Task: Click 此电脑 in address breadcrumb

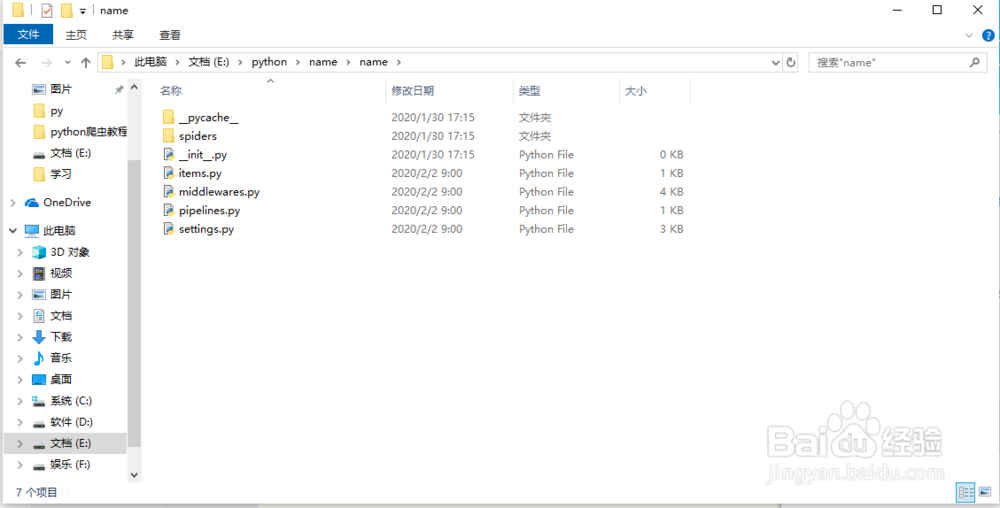Action: 151,62
